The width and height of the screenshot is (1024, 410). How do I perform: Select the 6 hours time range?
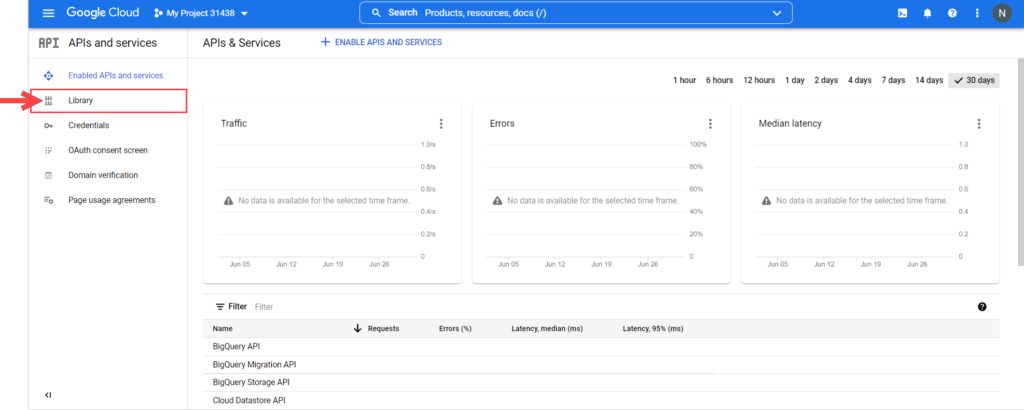click(719, 80)
